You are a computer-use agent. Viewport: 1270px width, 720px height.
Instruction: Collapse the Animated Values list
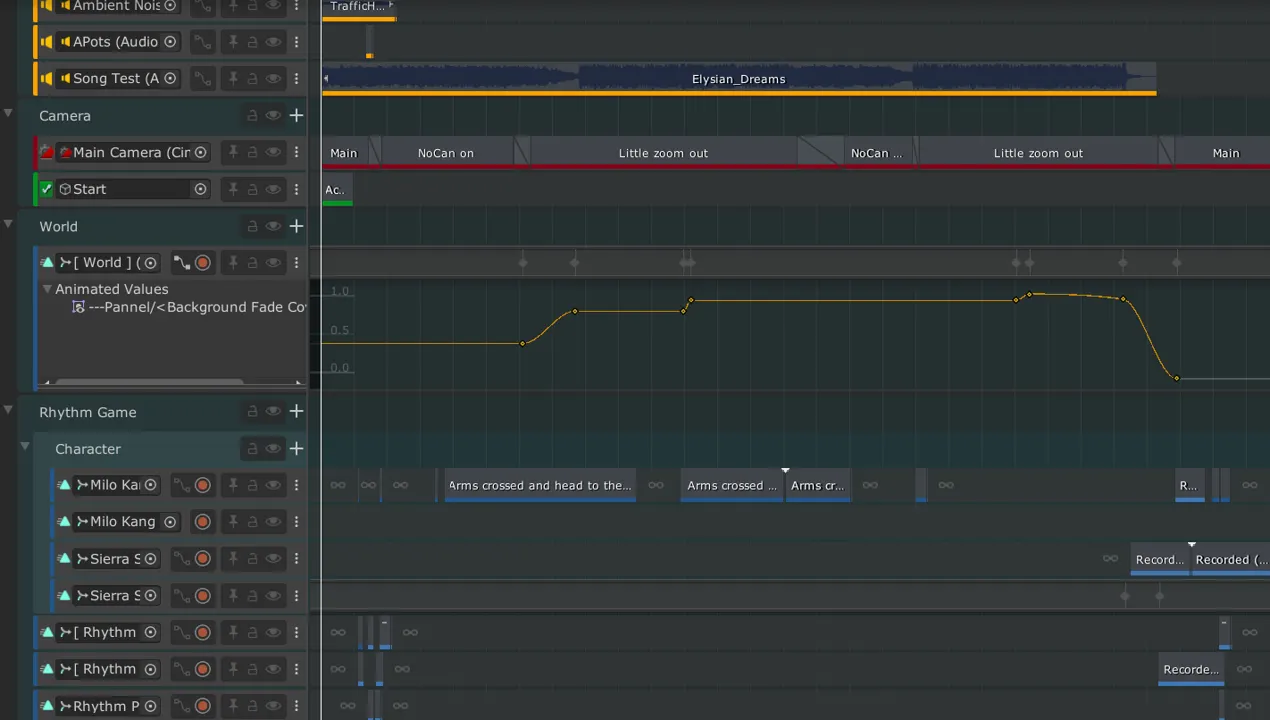(x=47, y=289)
